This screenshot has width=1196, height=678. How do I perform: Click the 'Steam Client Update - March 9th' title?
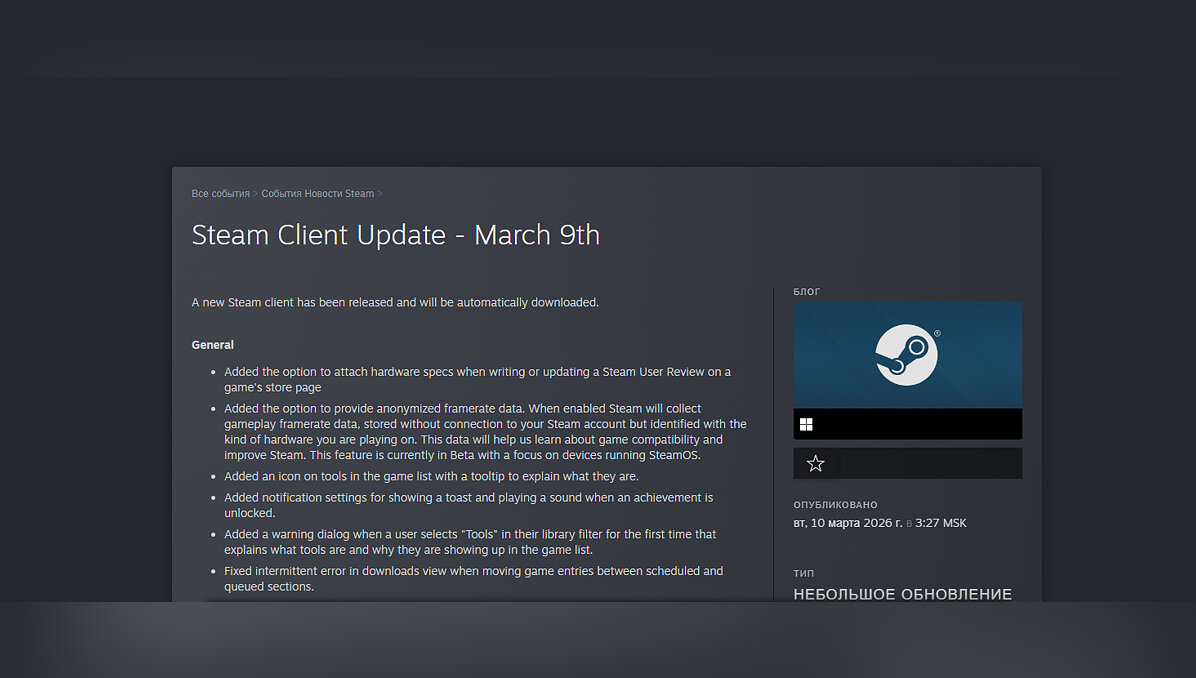(395, 235)
